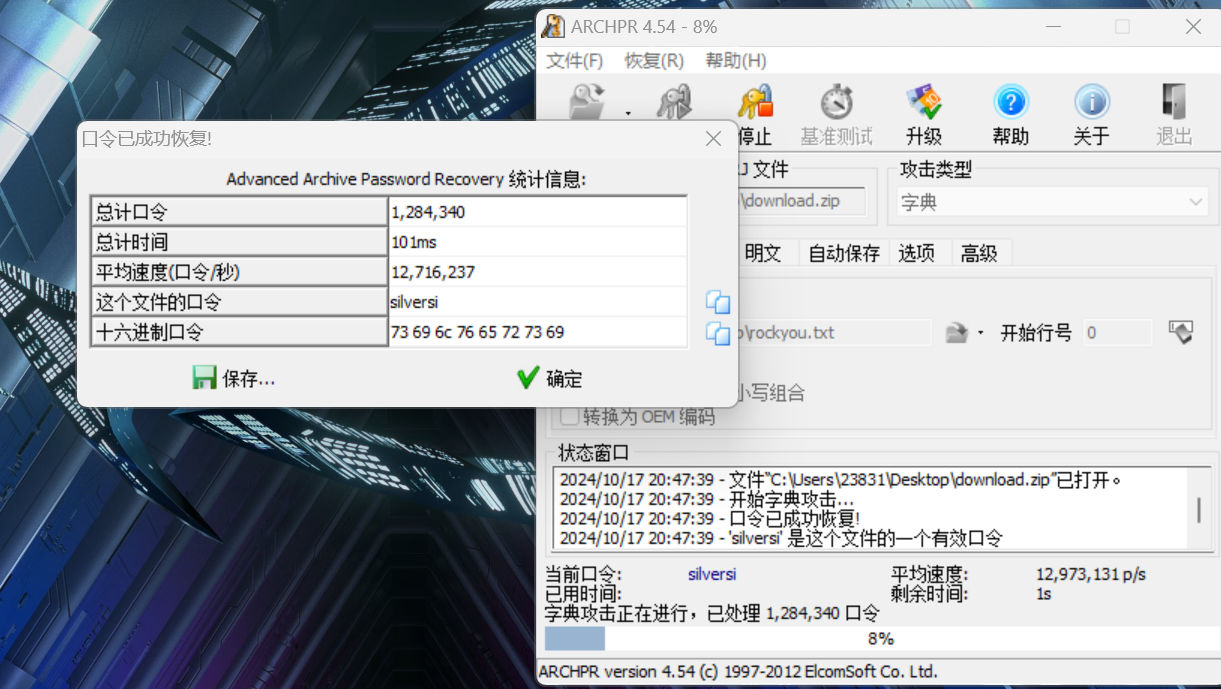Copy the hexadecimal password with its copy icon
1221x689 pixels.
click(718, 333)
